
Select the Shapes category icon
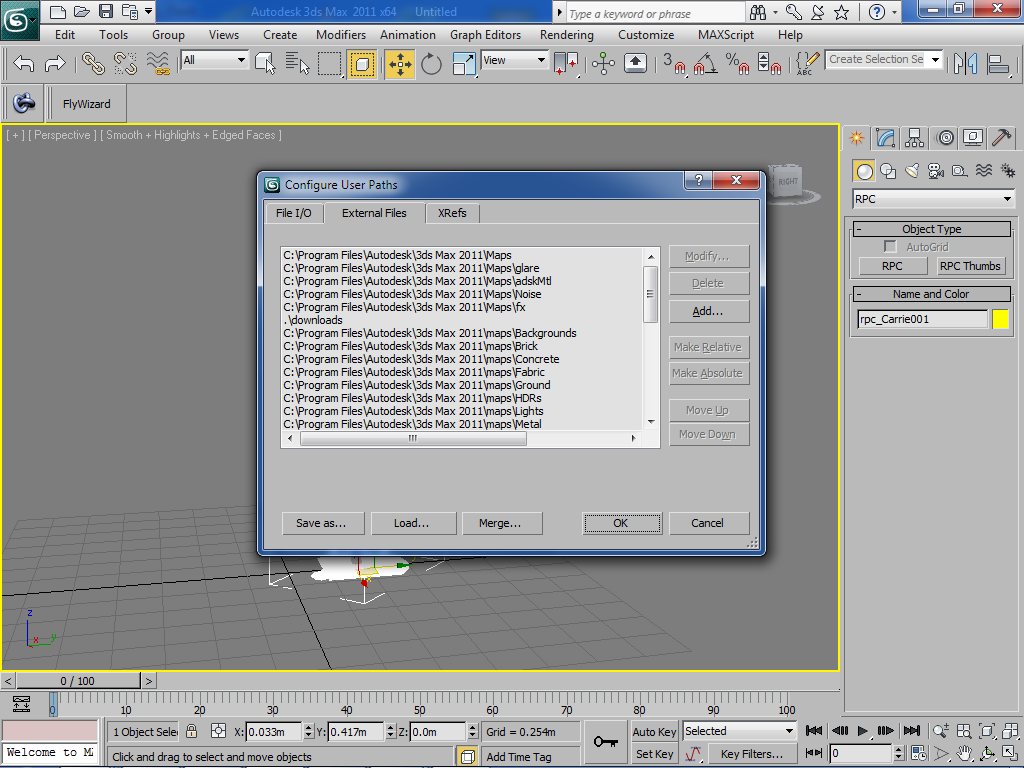(888, 171)
